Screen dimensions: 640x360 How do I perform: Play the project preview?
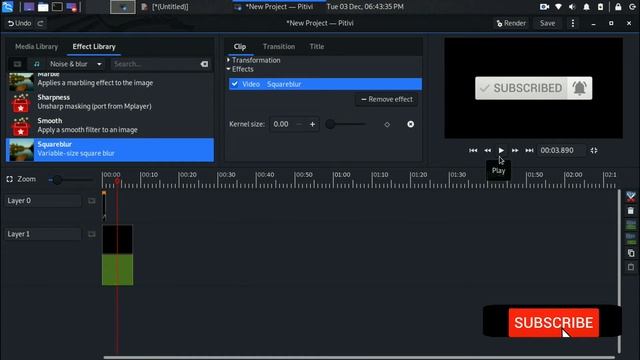tap(501, 150)
